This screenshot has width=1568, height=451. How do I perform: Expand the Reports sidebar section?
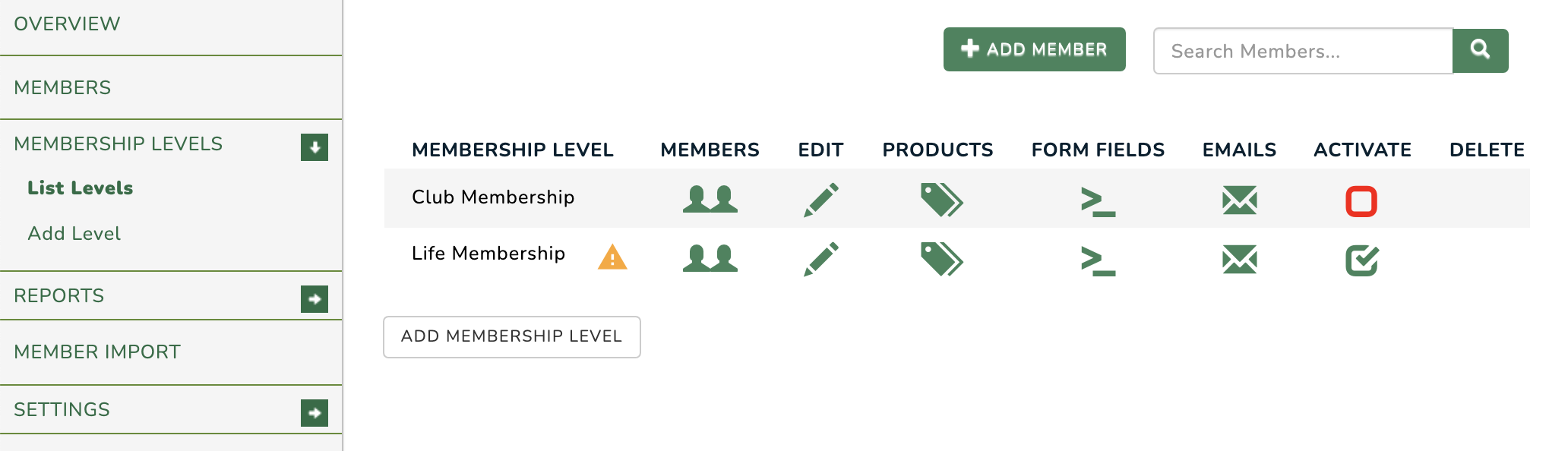314,300
